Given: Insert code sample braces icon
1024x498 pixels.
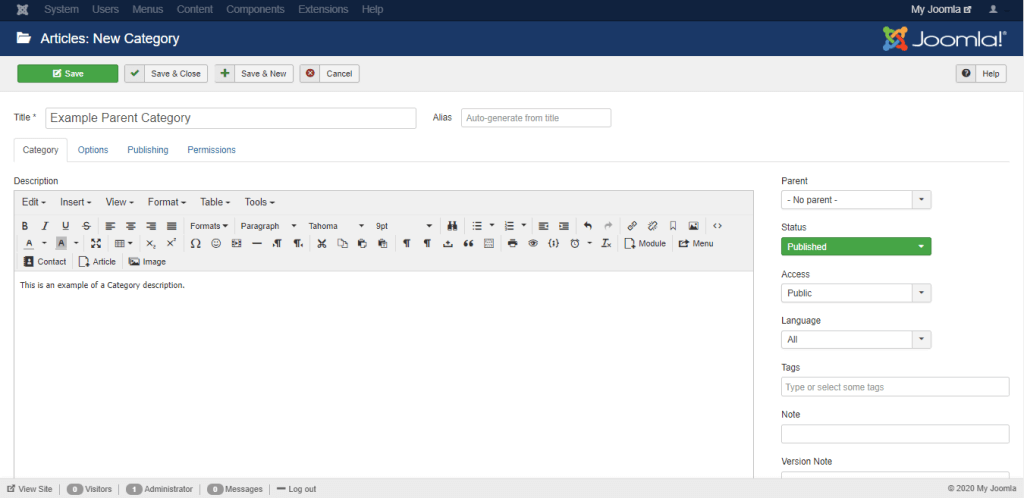Looking at the screenshot, I should pos(553,243).
